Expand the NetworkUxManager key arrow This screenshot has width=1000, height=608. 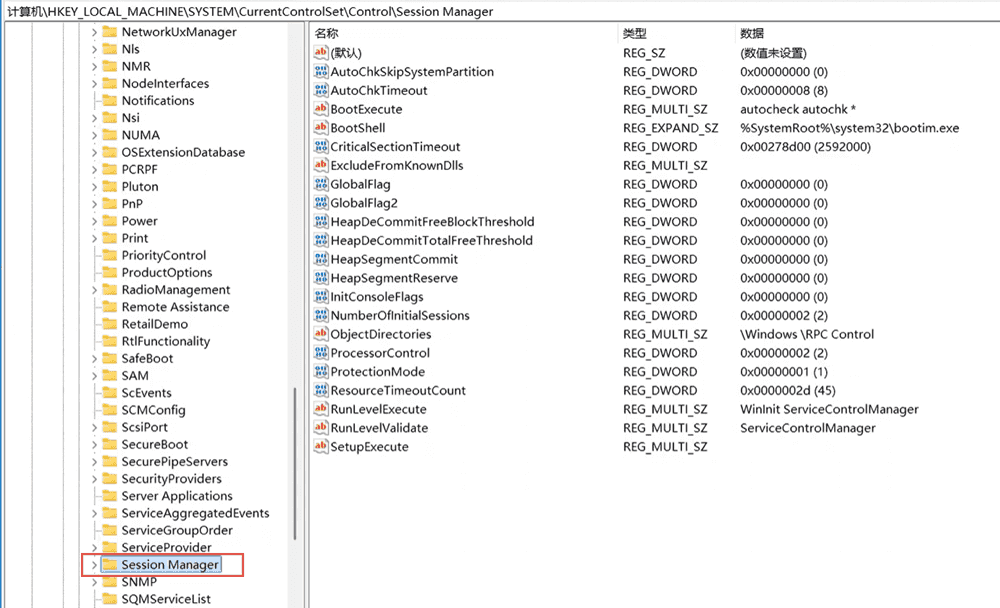pos(94,32)
